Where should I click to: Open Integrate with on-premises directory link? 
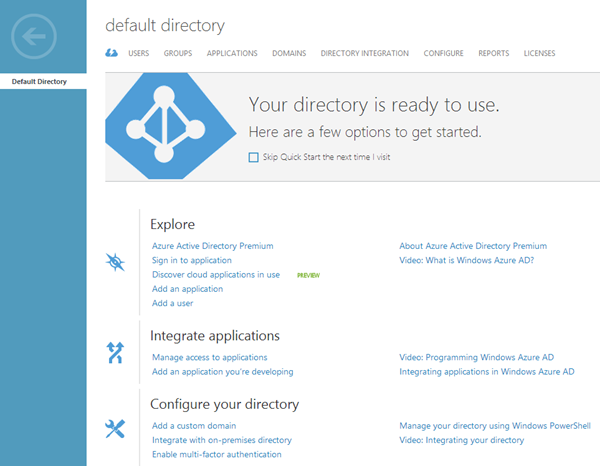point(222,440)
